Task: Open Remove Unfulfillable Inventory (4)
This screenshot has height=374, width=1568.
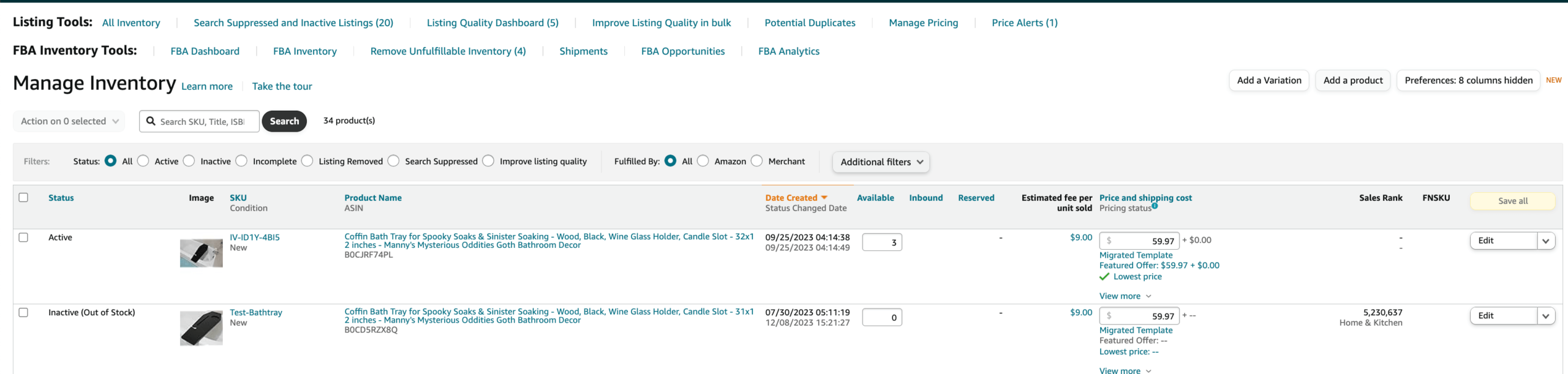Action: 448,51
